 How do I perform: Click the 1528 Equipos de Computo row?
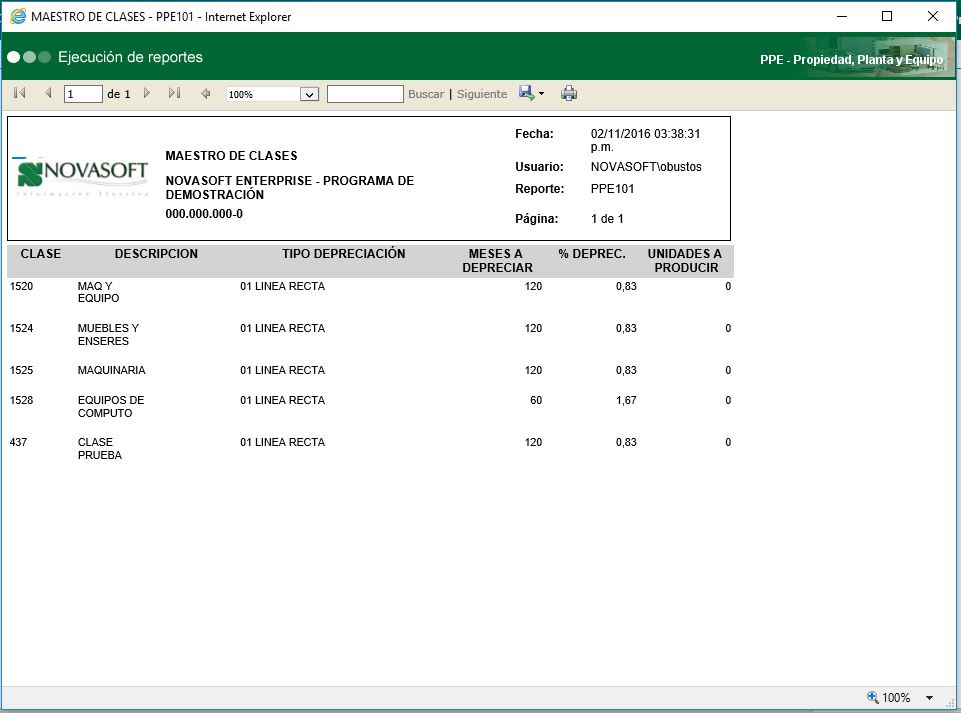point(110,406)
